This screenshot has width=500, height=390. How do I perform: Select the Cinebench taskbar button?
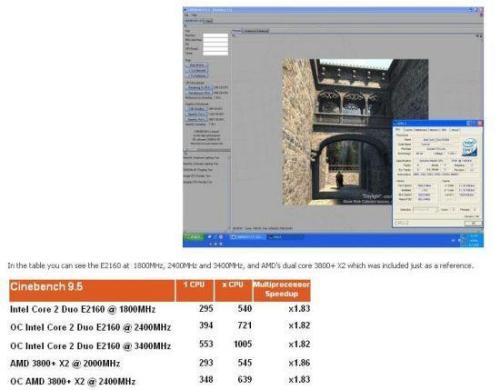248,237
